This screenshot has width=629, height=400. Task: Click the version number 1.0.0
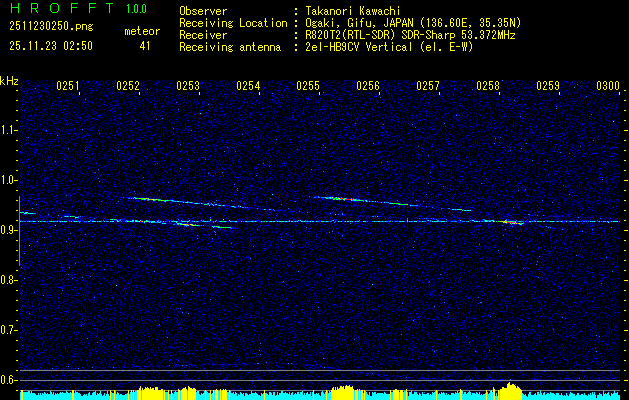[136, 9]
